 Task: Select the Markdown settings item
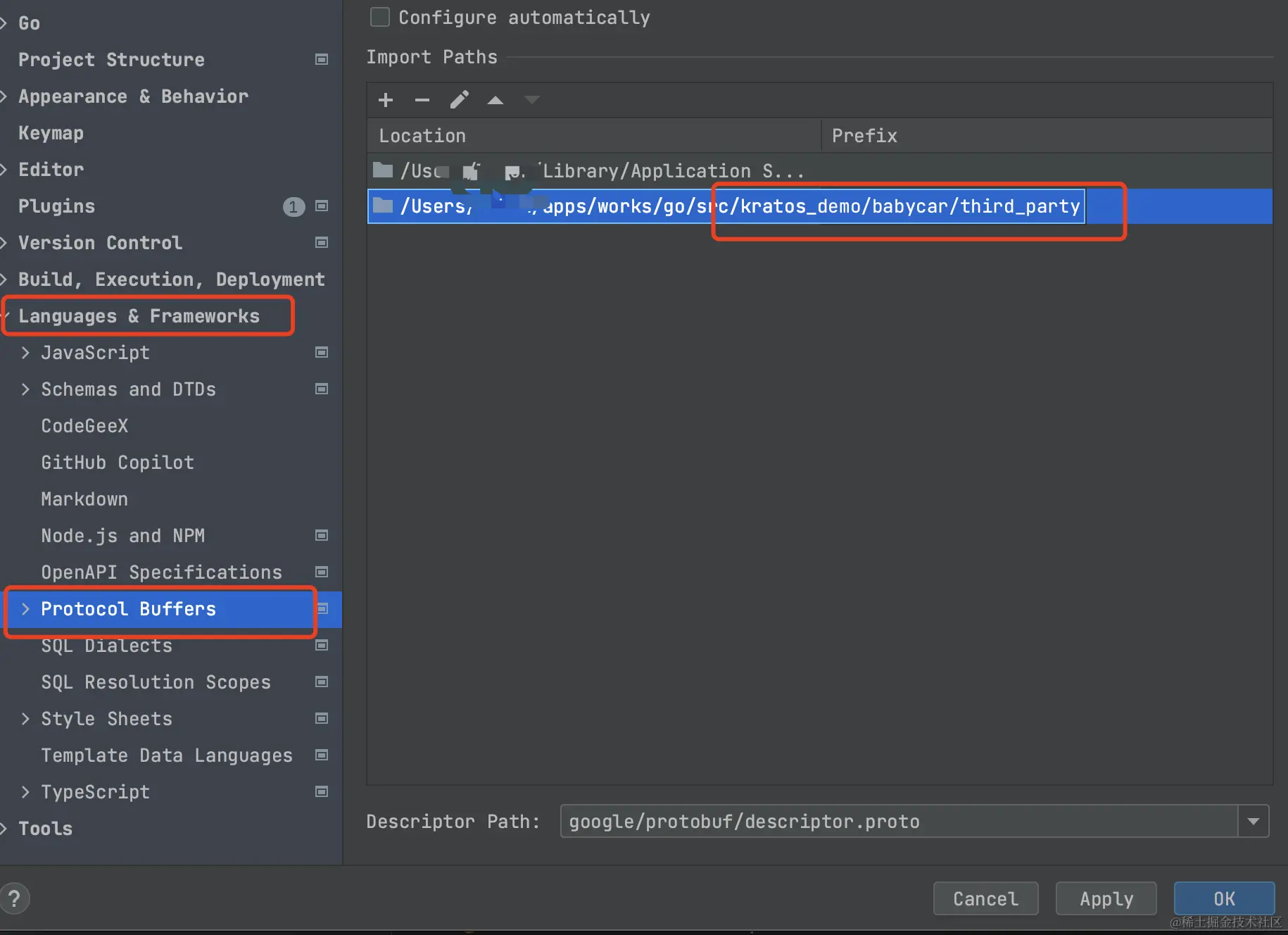coord(84,499)
